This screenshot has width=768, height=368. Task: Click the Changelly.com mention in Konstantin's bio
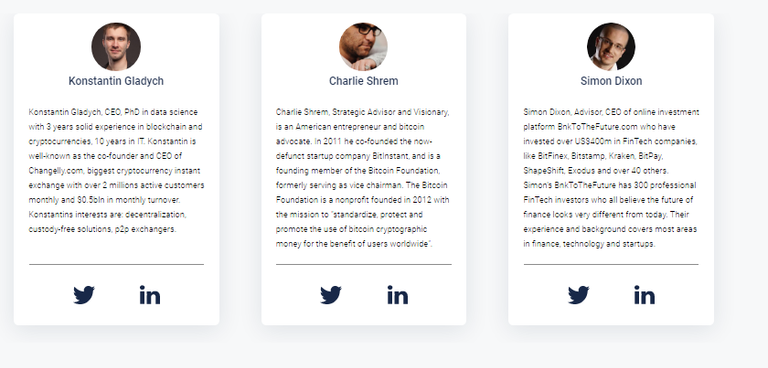[x=56, y=171]
